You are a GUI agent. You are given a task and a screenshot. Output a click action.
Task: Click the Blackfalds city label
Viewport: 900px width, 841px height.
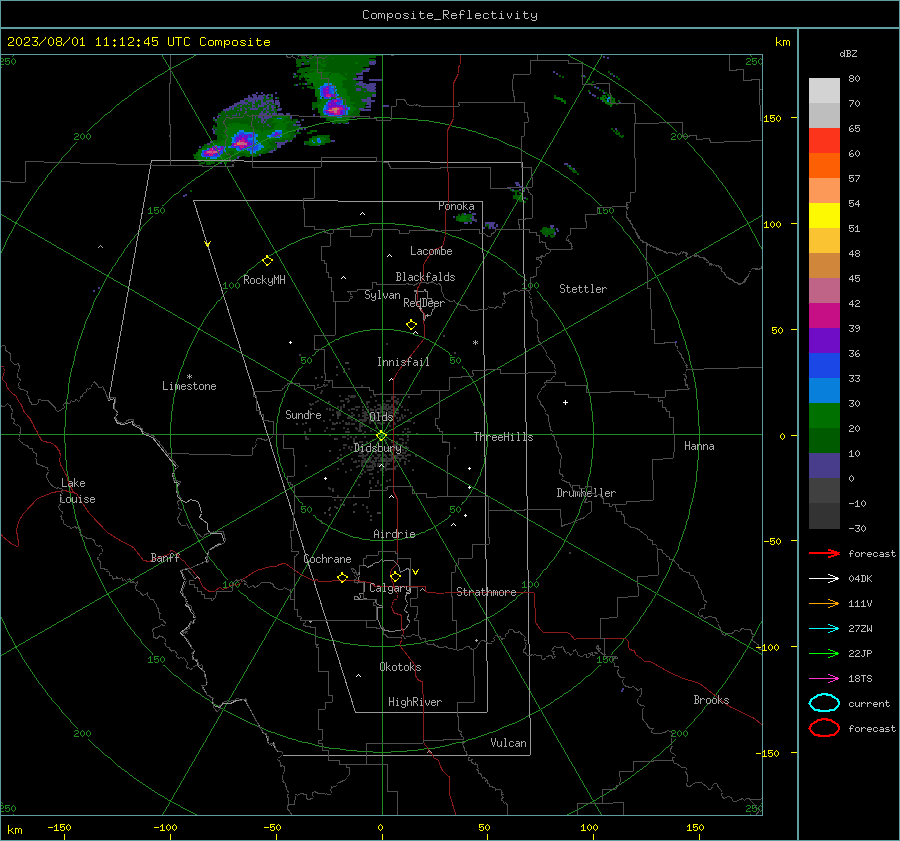pyautogui.click(x=425, y=277)
